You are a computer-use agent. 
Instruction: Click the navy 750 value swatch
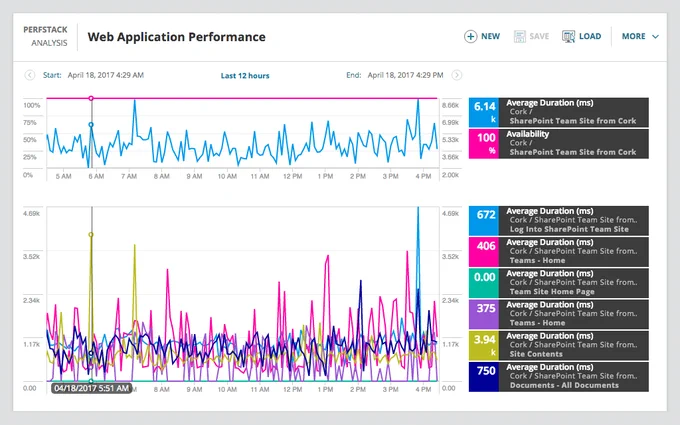coord(484,377)
